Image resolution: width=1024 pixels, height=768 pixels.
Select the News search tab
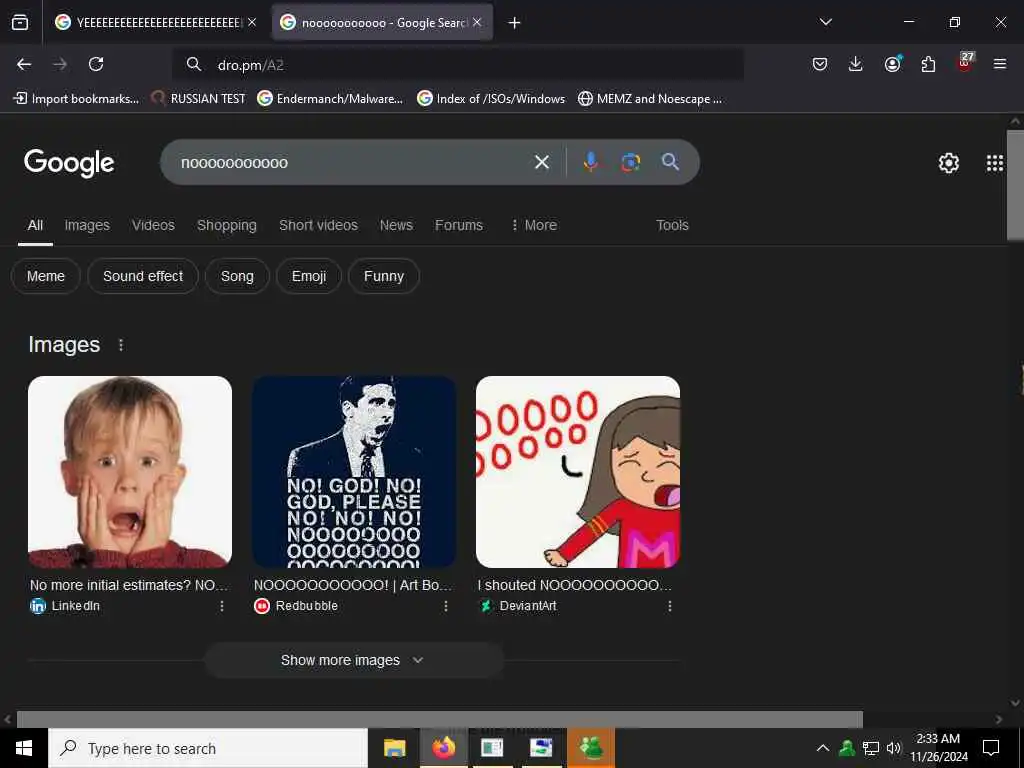396,225
